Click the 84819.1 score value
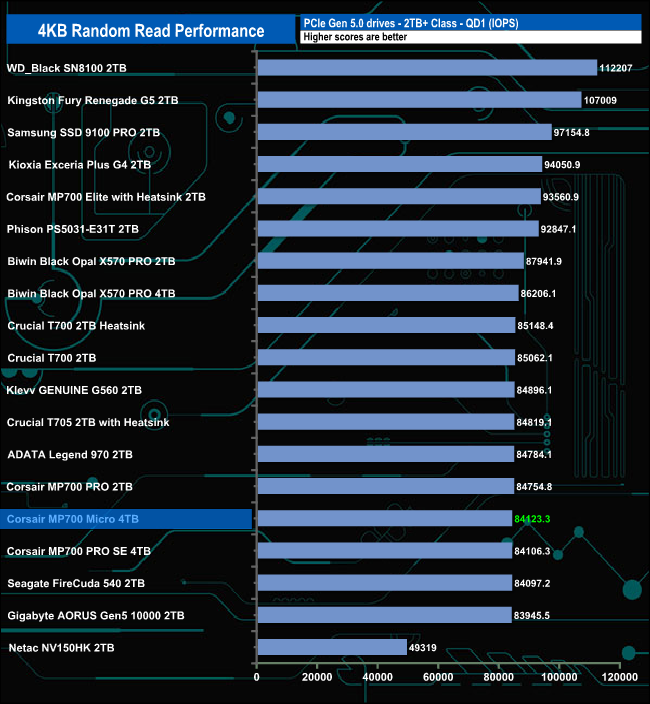The width and height of the screenshot is (650, 704). (x=534, y=422)
